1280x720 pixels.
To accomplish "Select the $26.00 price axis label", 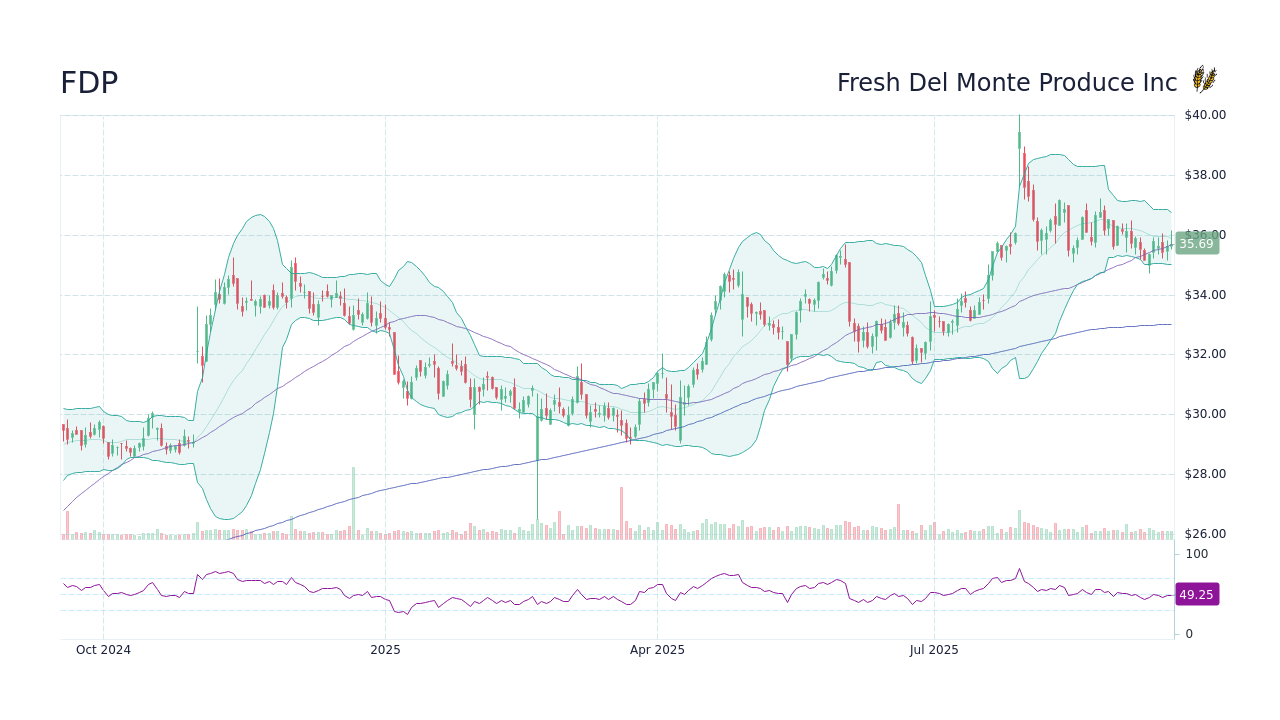I will click(x=1205, y=534).
